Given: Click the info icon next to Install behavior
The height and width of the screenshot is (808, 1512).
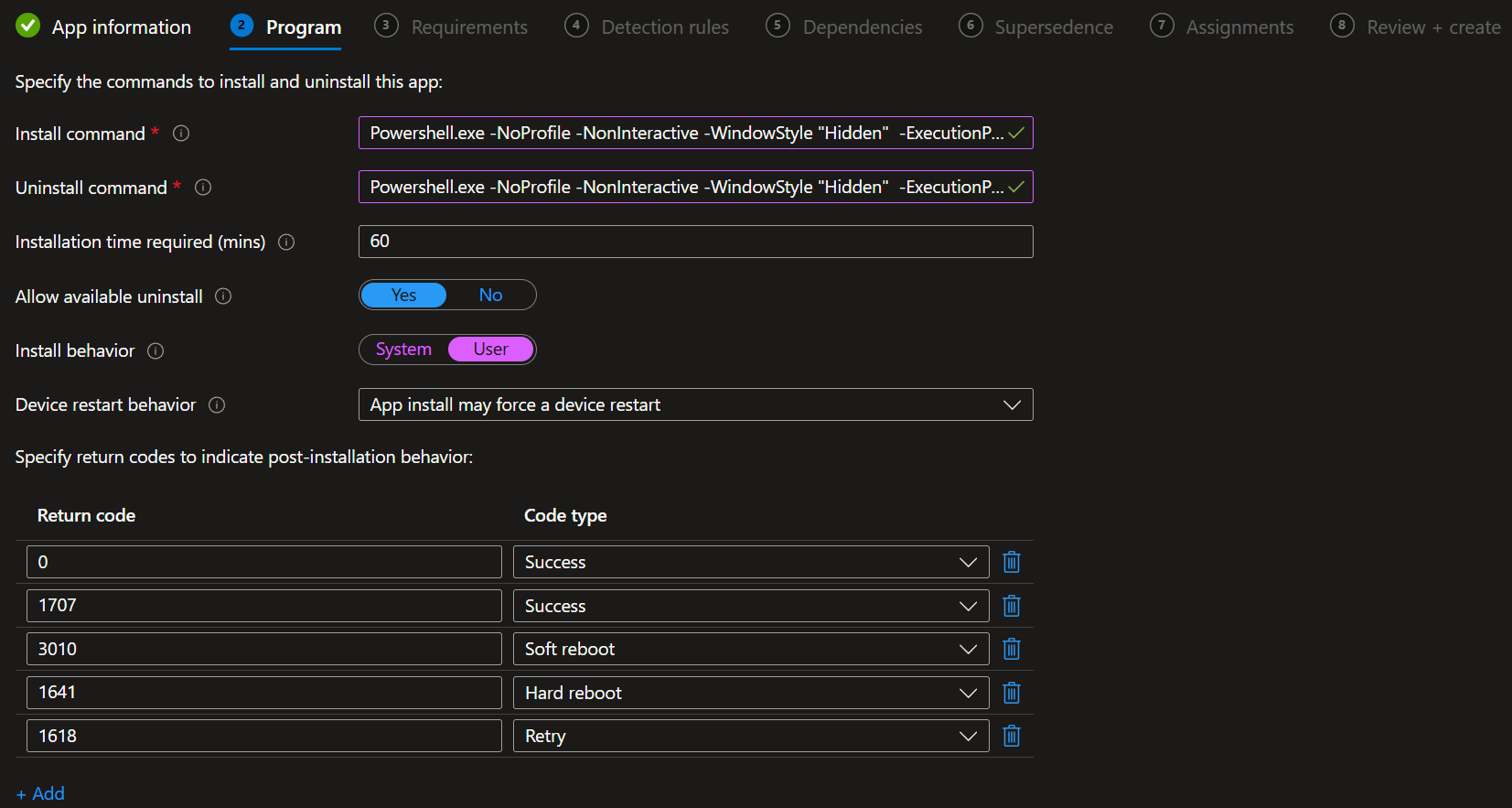Looking at the screenshot, I should coord(155,351).
